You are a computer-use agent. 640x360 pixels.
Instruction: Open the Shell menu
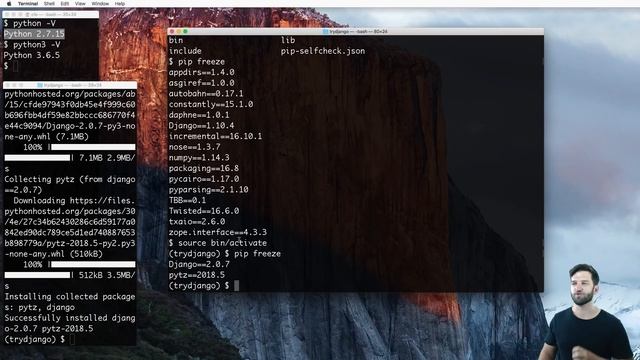[x=49, y=3]
